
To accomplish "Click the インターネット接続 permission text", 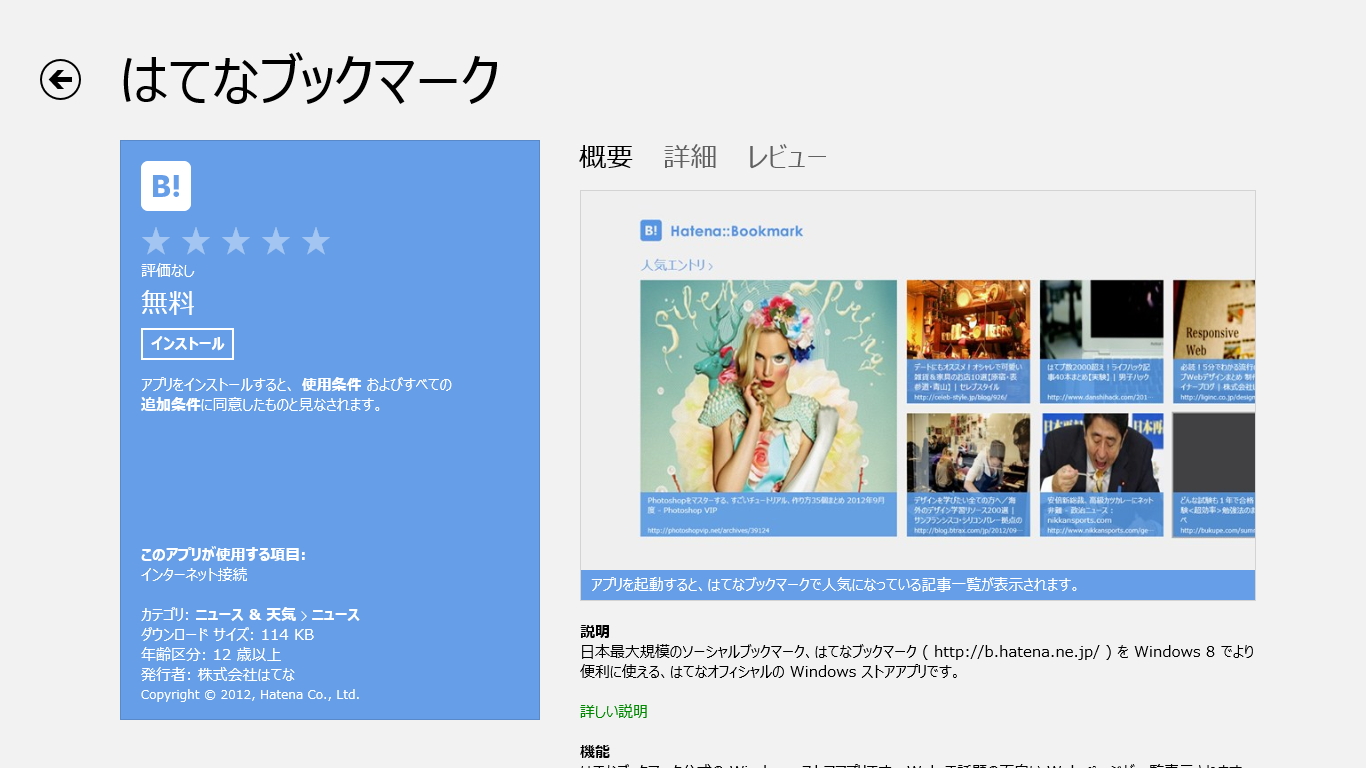I will 194,575.
